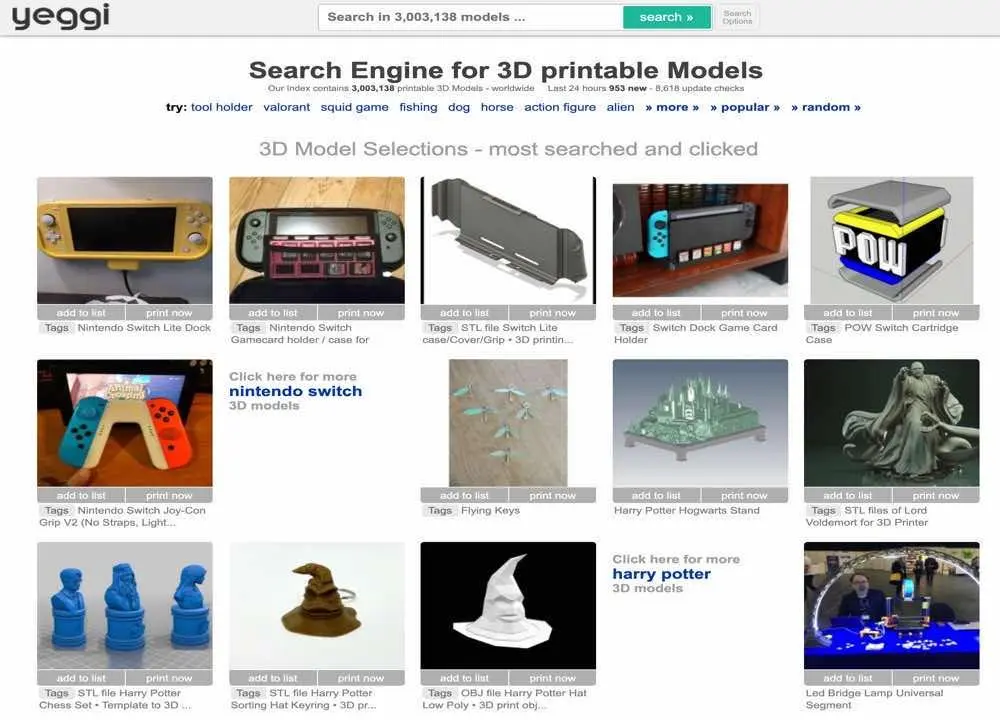Print now the Switch Dock Game Card Holder

(x=744, y=312)
